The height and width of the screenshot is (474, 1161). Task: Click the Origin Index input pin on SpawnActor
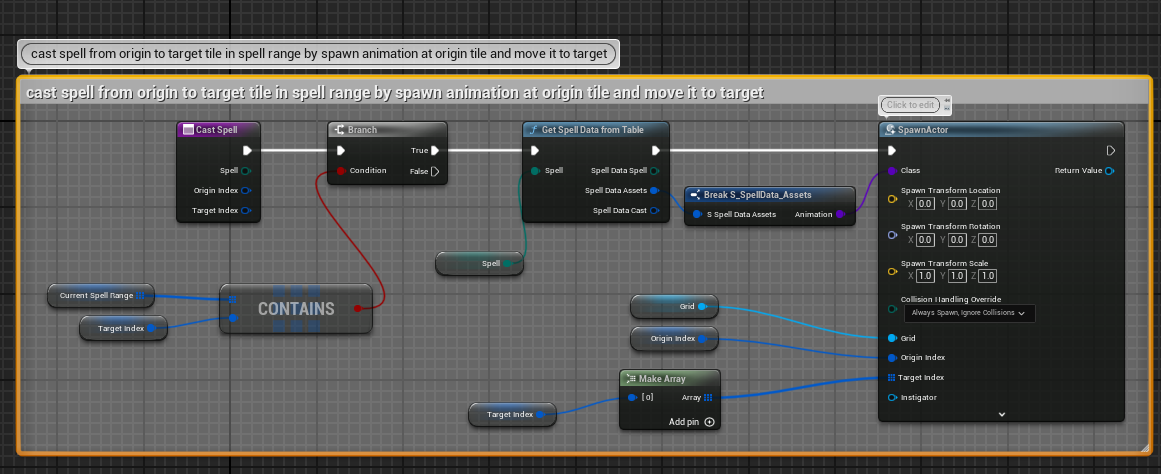tap(892, 358)
